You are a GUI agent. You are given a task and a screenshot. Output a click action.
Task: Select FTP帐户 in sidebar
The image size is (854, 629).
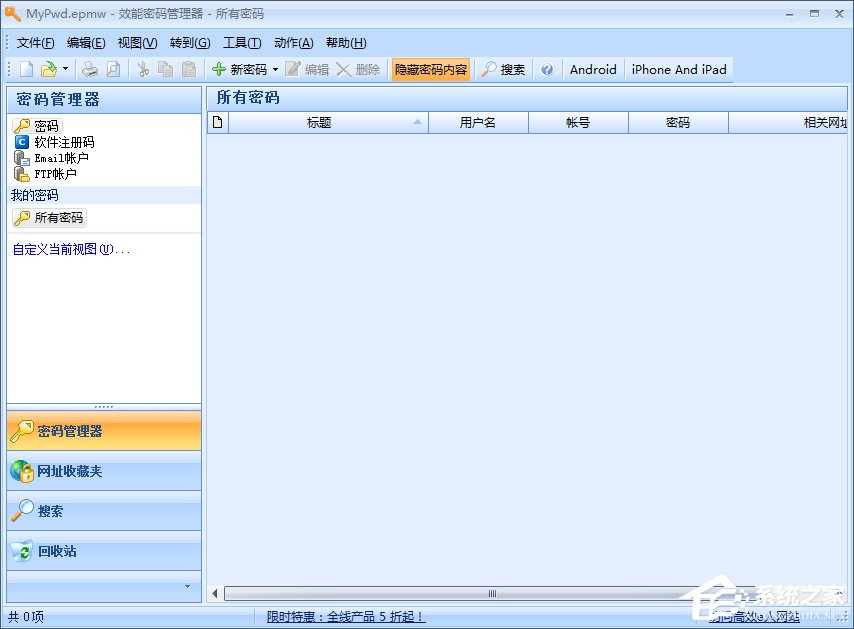coord(45,174)
